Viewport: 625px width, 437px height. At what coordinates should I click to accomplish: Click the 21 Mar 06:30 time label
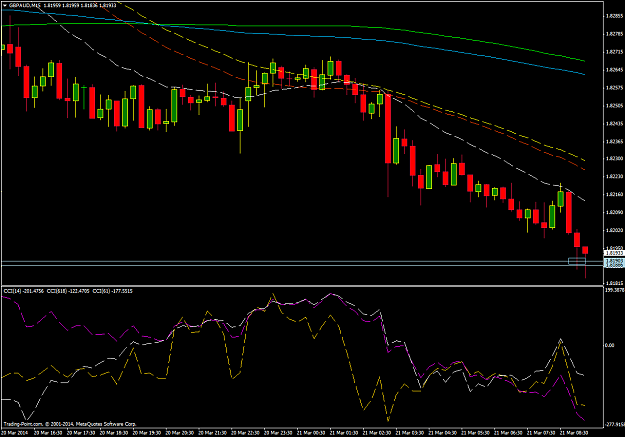(509, 433)
